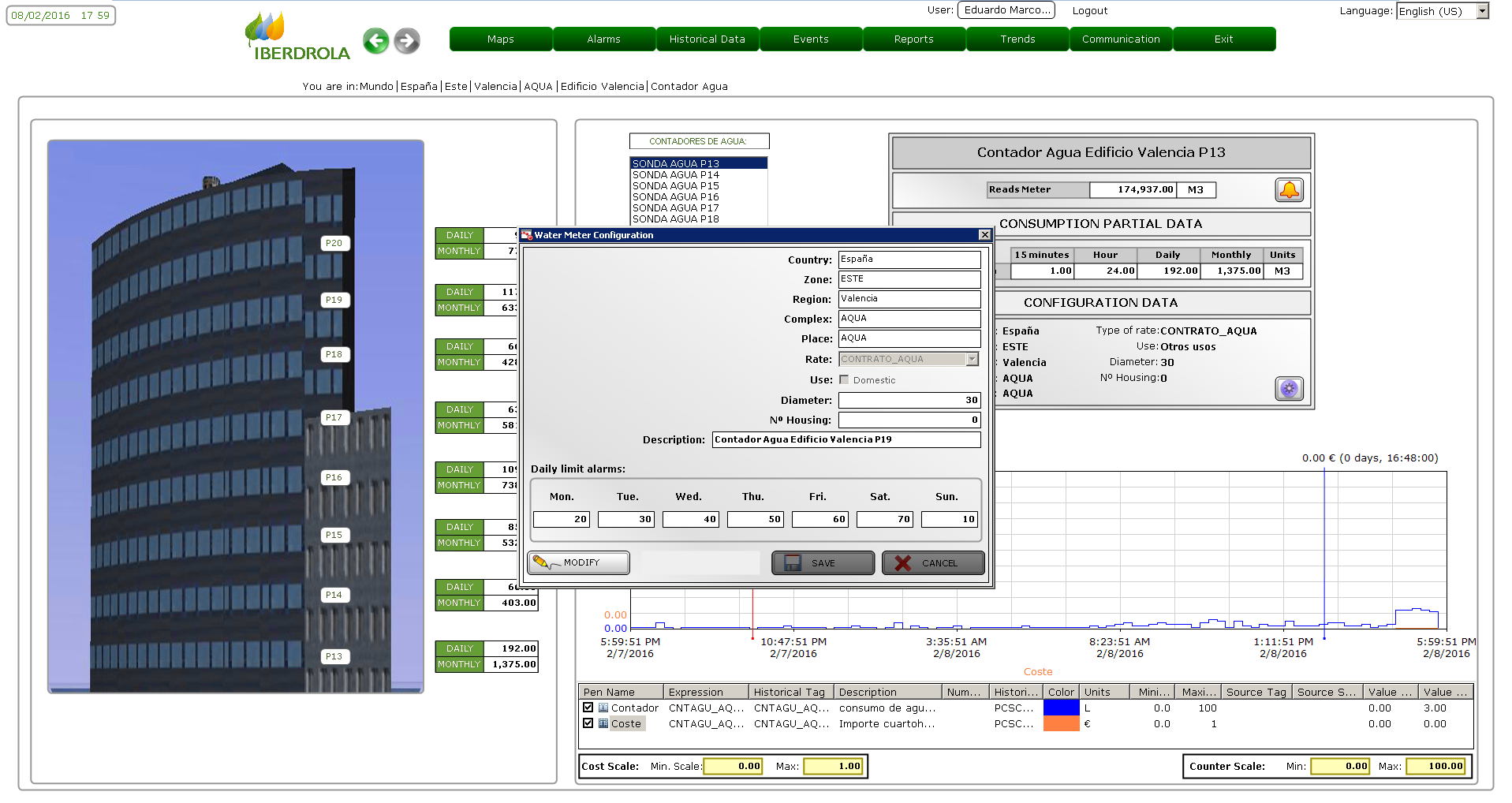Click the green back navigation arrow
Image resolution: width=1512 pixels, height=803 pixels.
pos(376,41)
